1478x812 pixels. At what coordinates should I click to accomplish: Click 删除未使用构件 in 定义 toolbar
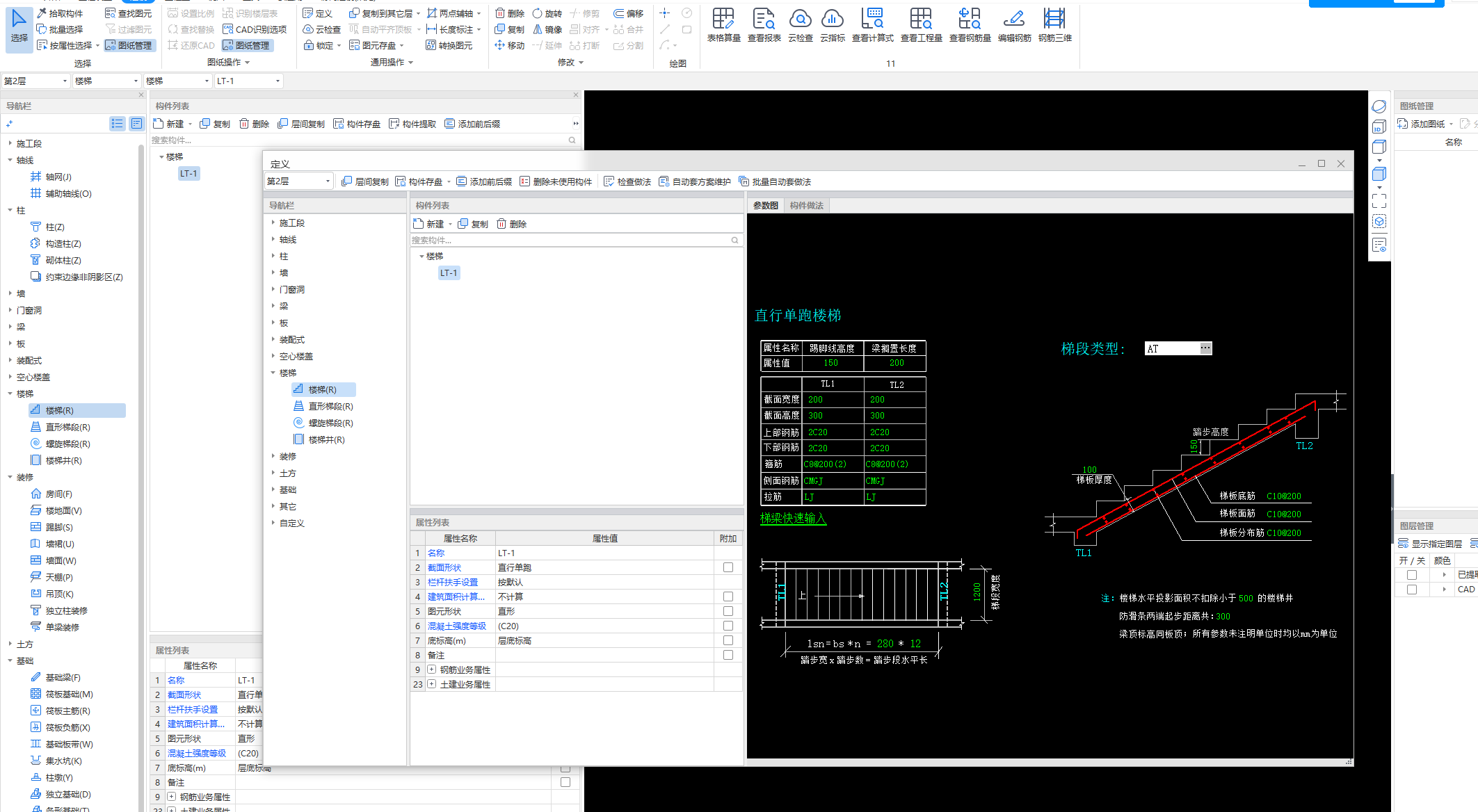(x=556, y=181)
